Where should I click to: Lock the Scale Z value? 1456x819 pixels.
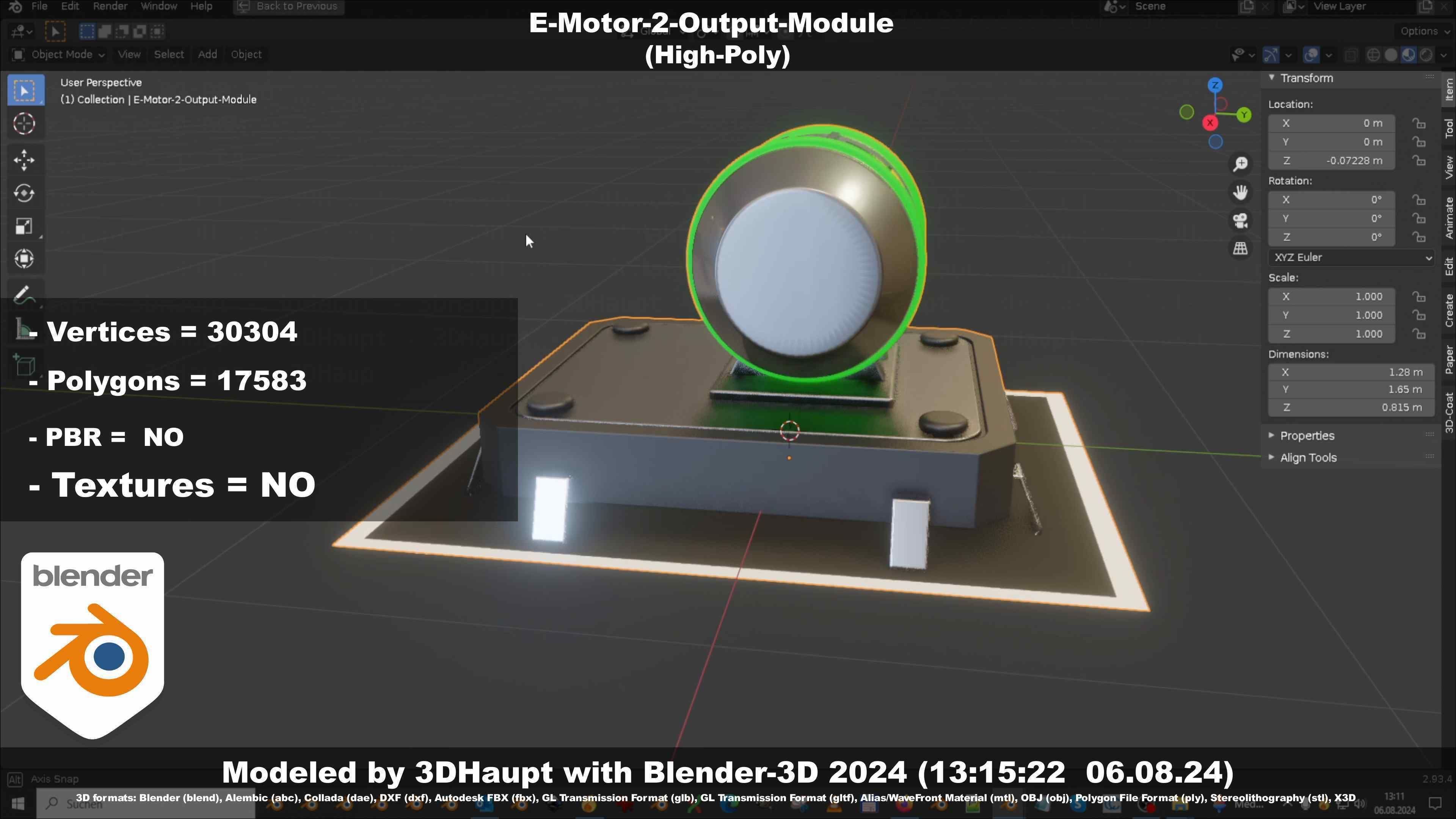pyautogui.click(x=1419, y=334)
